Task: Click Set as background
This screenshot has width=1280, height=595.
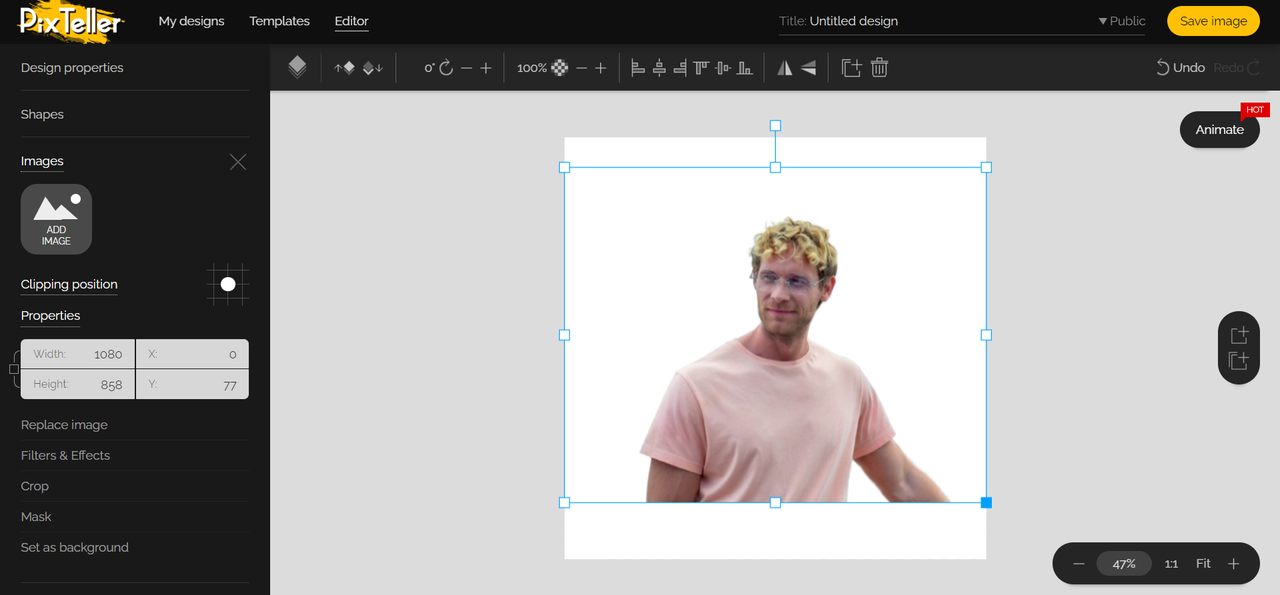Action: coord(75,547)
